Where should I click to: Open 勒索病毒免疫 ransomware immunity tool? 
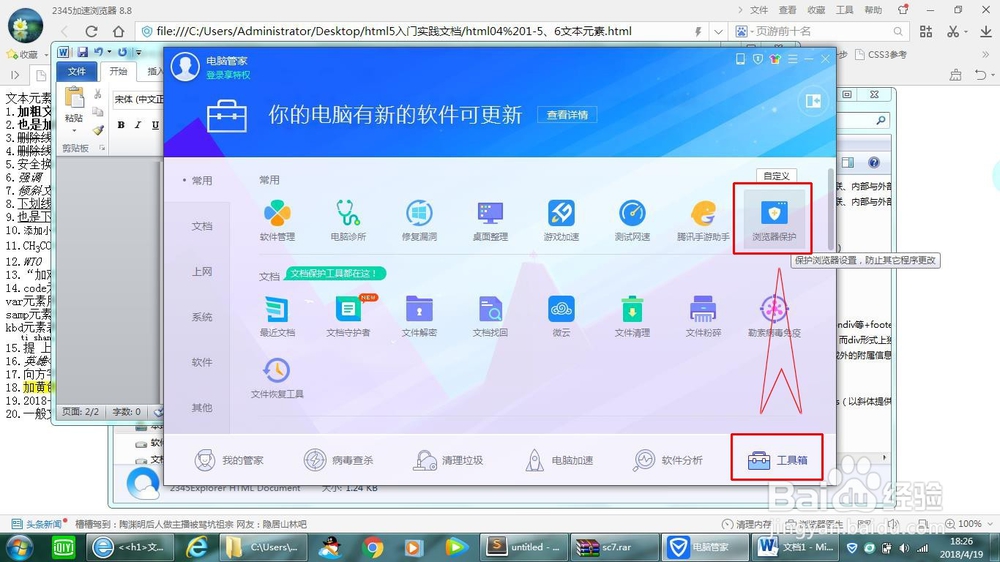click(x=774, y=316)
